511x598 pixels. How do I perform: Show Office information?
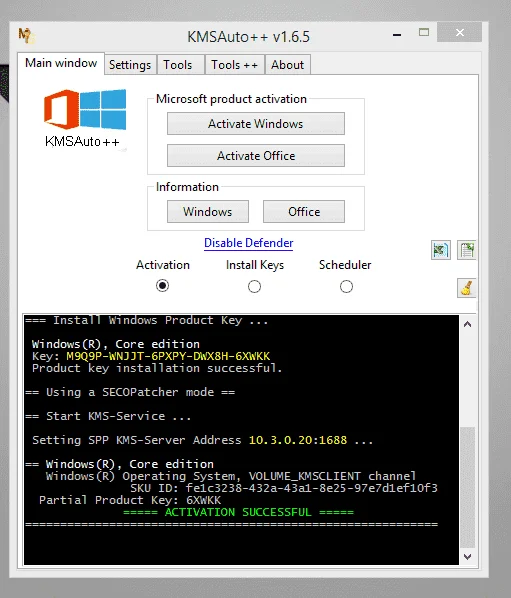click(x=304, y=212)
